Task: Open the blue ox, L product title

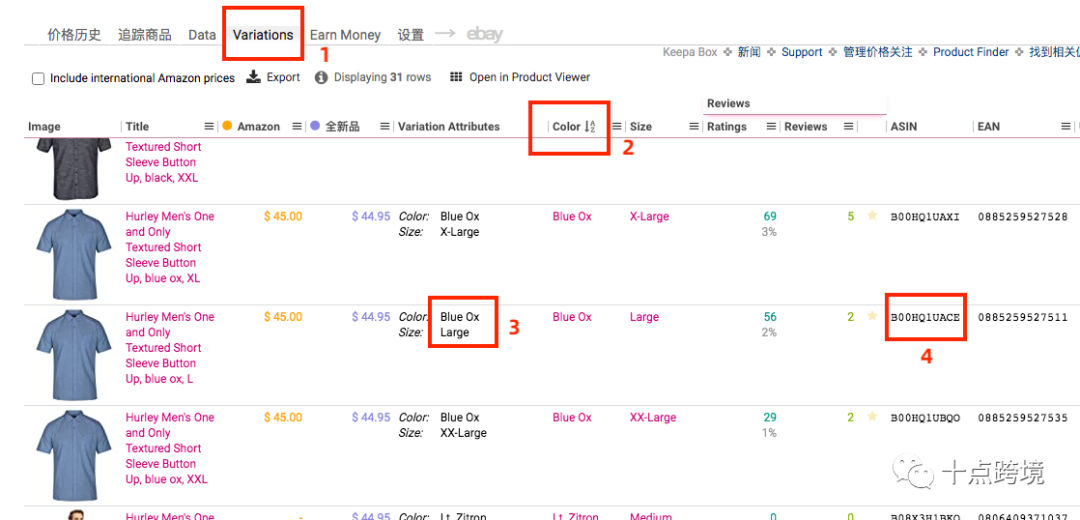Action: tap(169, 348)
